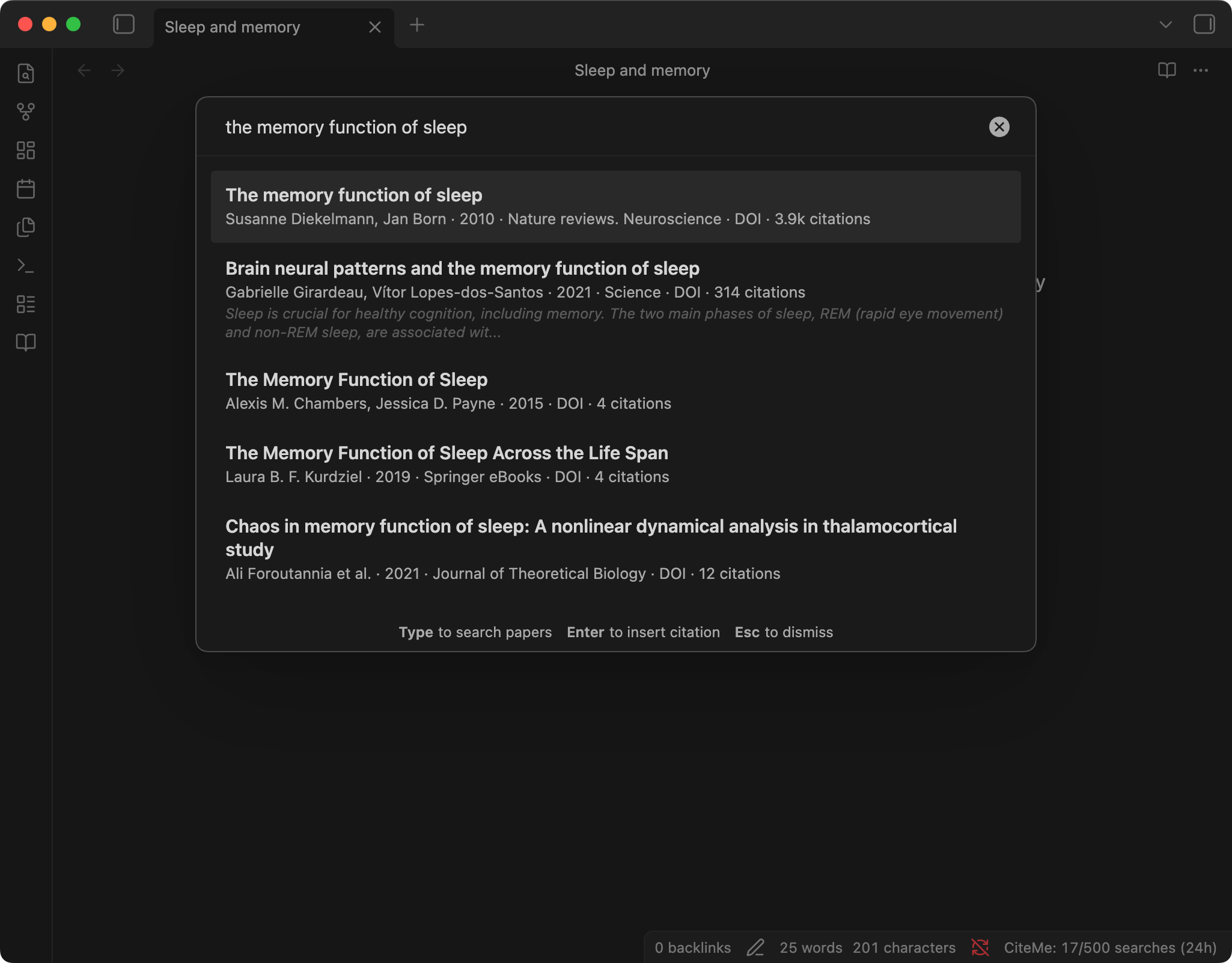Screen dimensions: 1232x963
Task: Switch to reading view book icon
Action: click(x=1167, y=70)
